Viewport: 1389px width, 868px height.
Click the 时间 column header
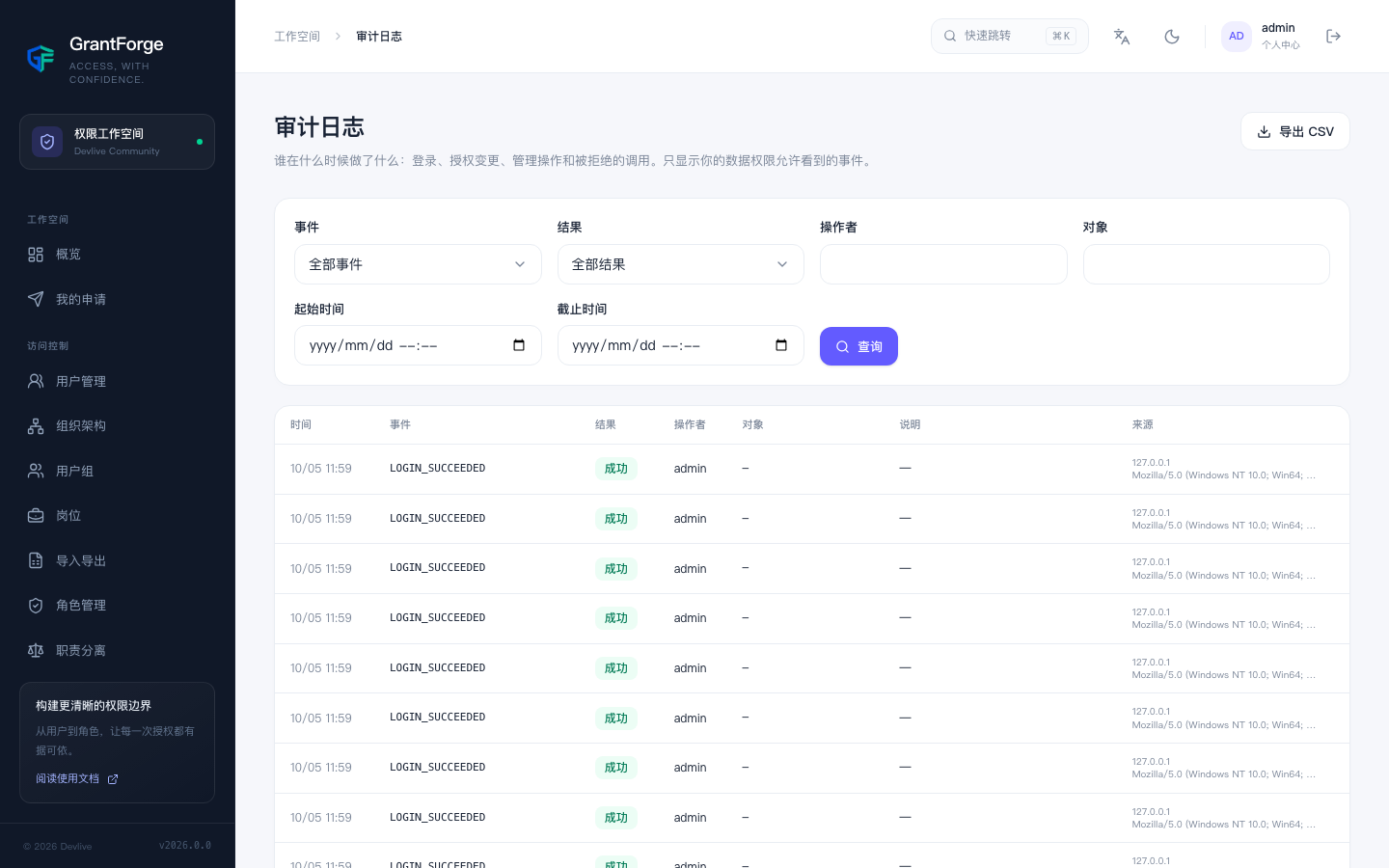coord(301,424)
